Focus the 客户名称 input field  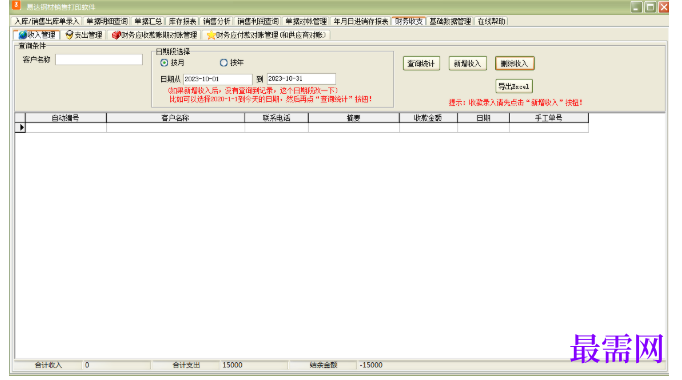99,60
